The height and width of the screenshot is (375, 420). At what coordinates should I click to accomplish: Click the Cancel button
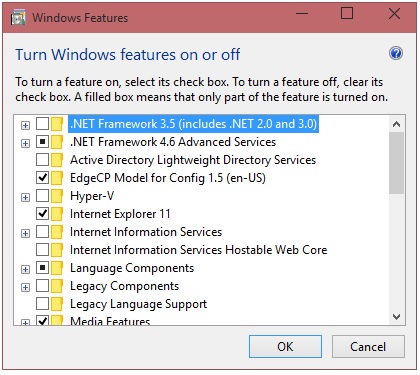point(368,347)
